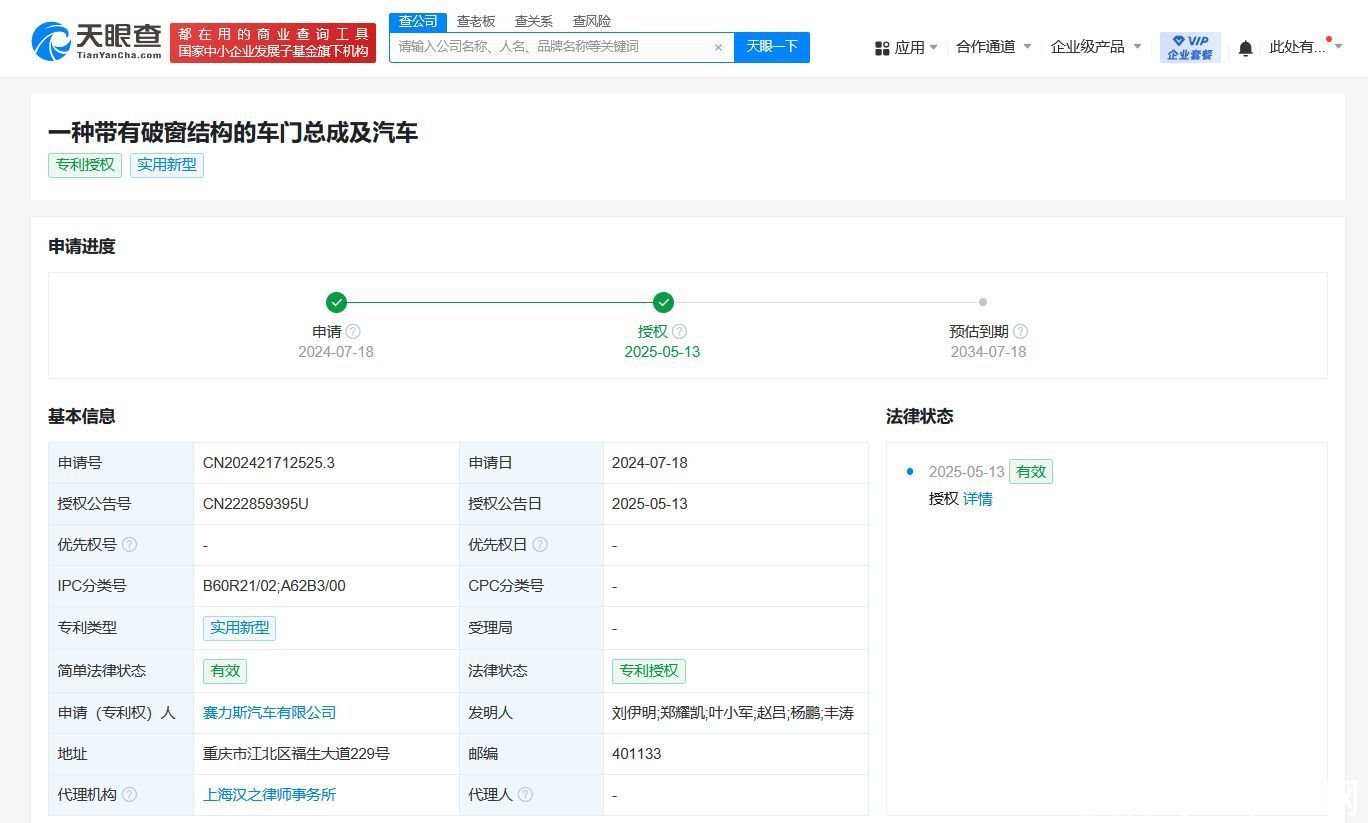1368x823 pixels.
Task: Click the help icon next to 优先权号
Action: click(131, 545)
